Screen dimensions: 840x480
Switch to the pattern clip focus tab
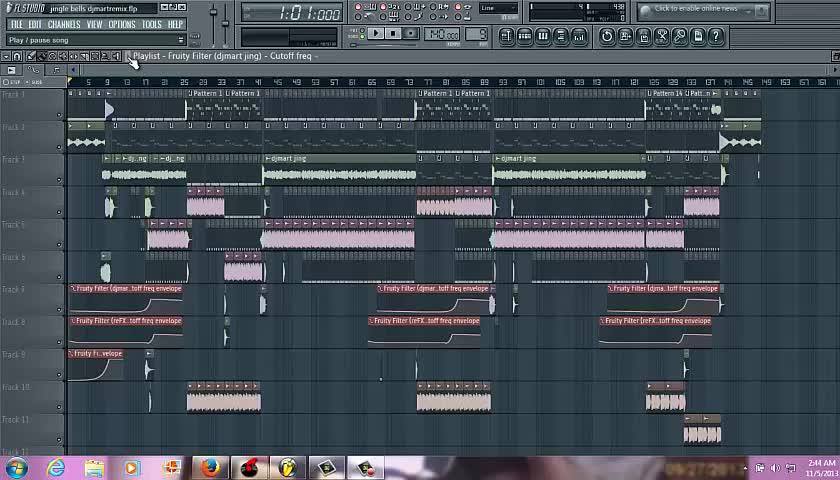click(x=55, y=70)
